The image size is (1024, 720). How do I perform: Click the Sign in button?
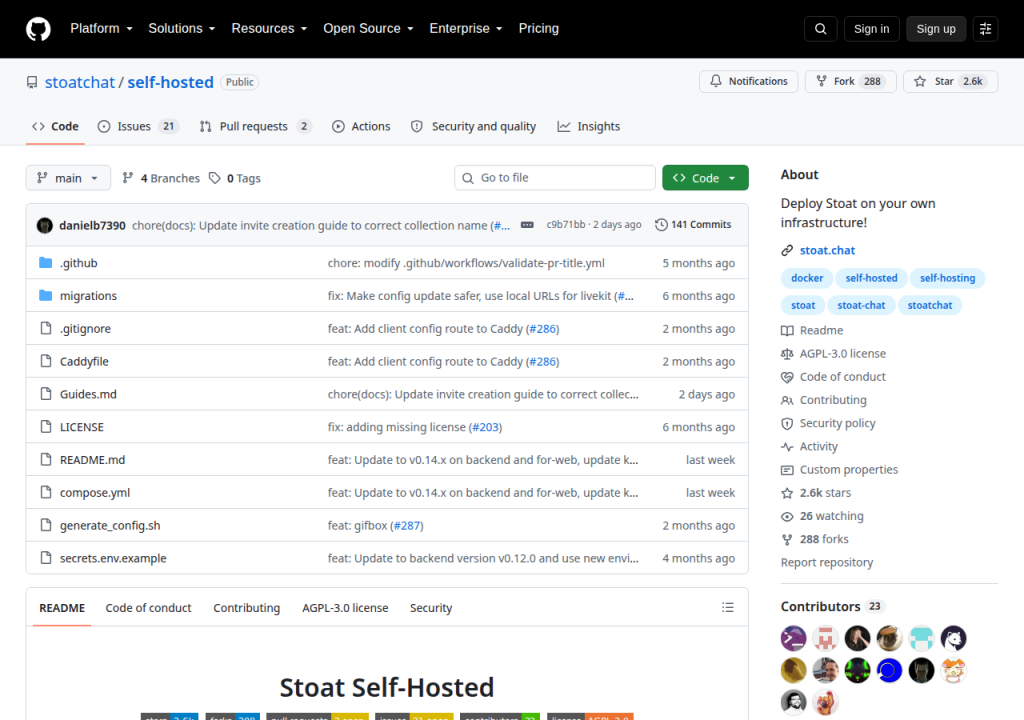[x=871, y=29]
